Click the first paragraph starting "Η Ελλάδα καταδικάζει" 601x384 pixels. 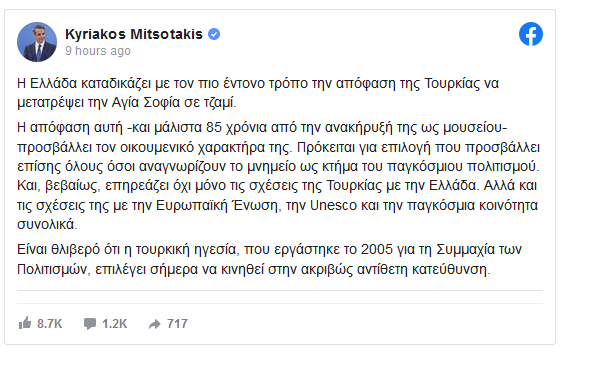pos(258,93)
